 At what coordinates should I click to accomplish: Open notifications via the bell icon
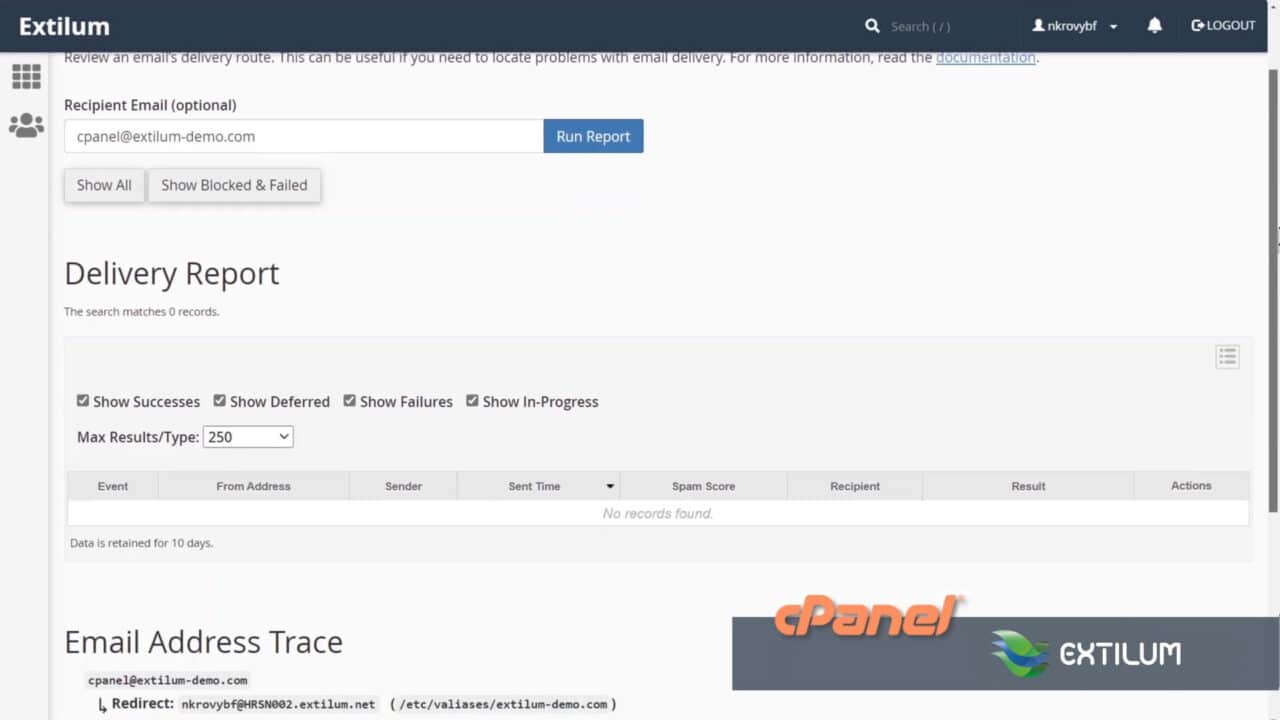pos(1155,25)
